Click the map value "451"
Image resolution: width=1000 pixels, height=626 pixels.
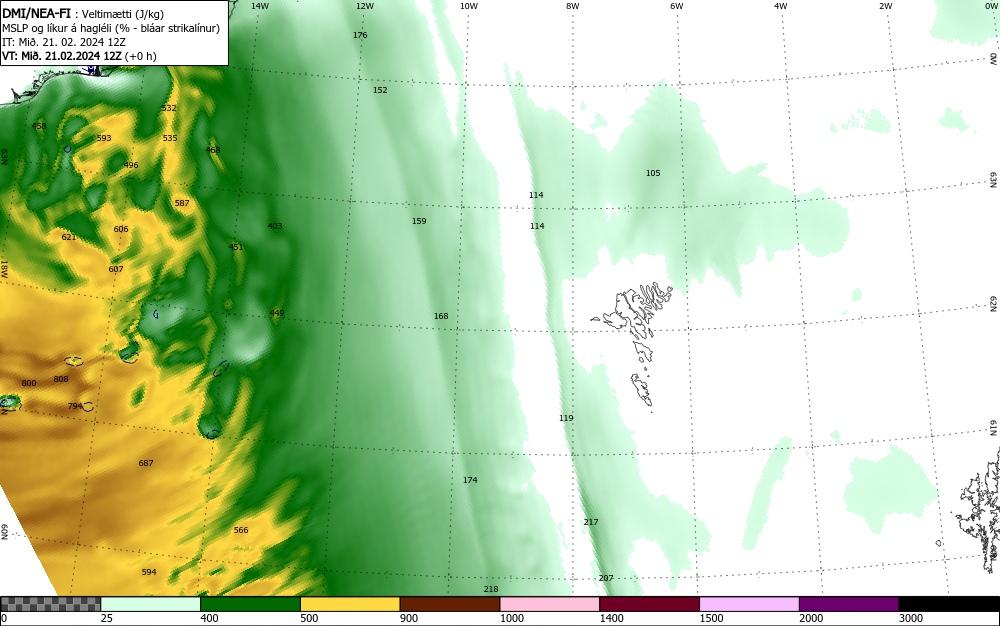pyautogui.click(x=236, y=247)
